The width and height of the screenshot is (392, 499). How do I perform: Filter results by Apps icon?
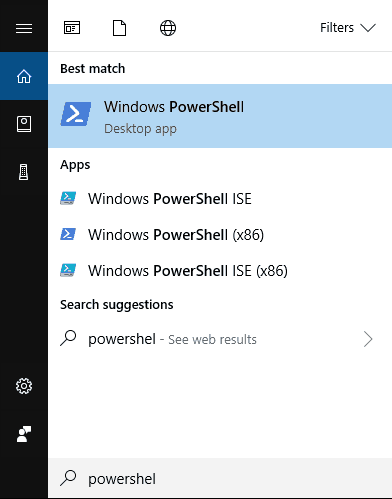pos(72,28)
